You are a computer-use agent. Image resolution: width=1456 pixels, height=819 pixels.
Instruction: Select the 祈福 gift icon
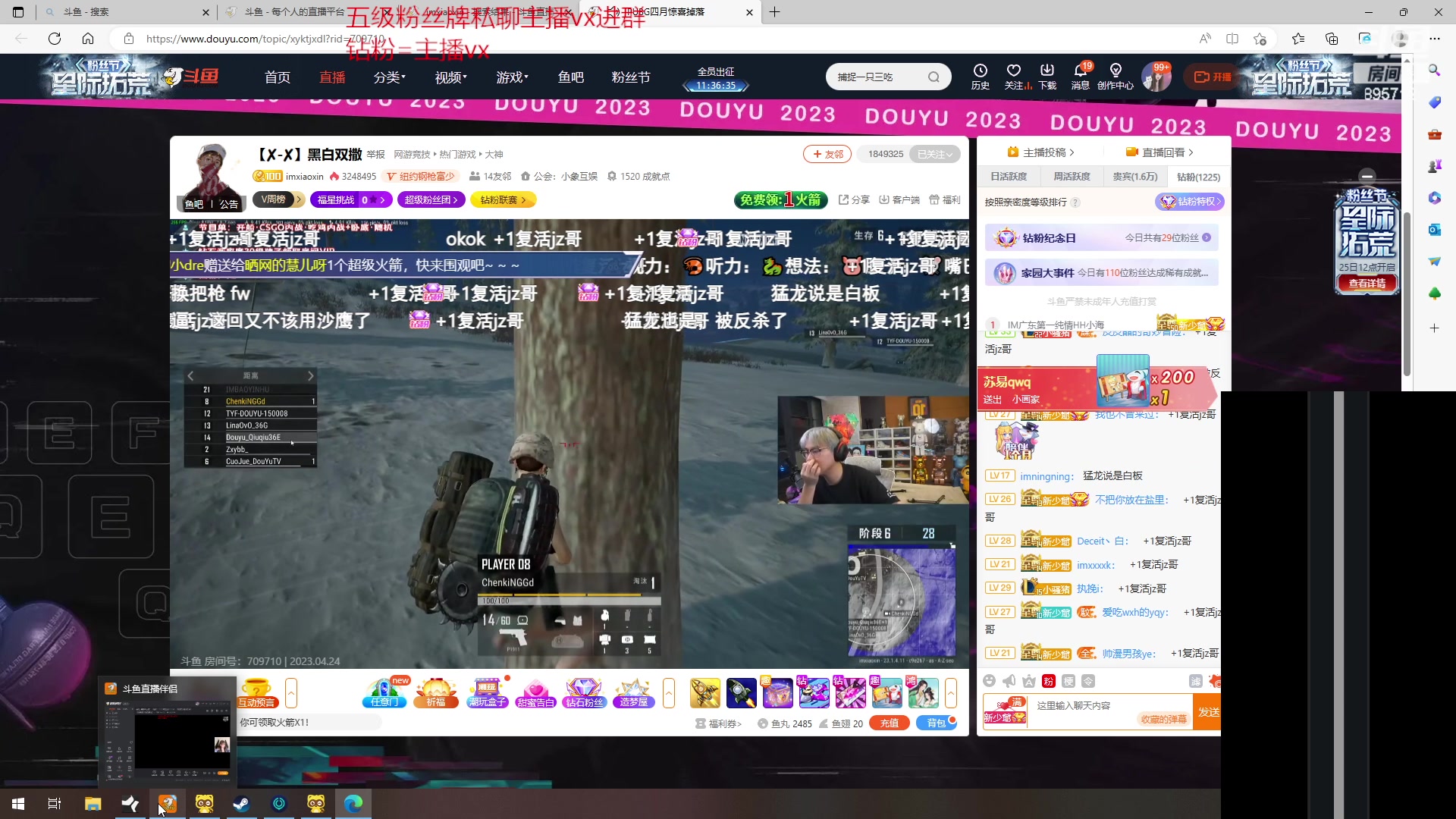click(436, 692)
